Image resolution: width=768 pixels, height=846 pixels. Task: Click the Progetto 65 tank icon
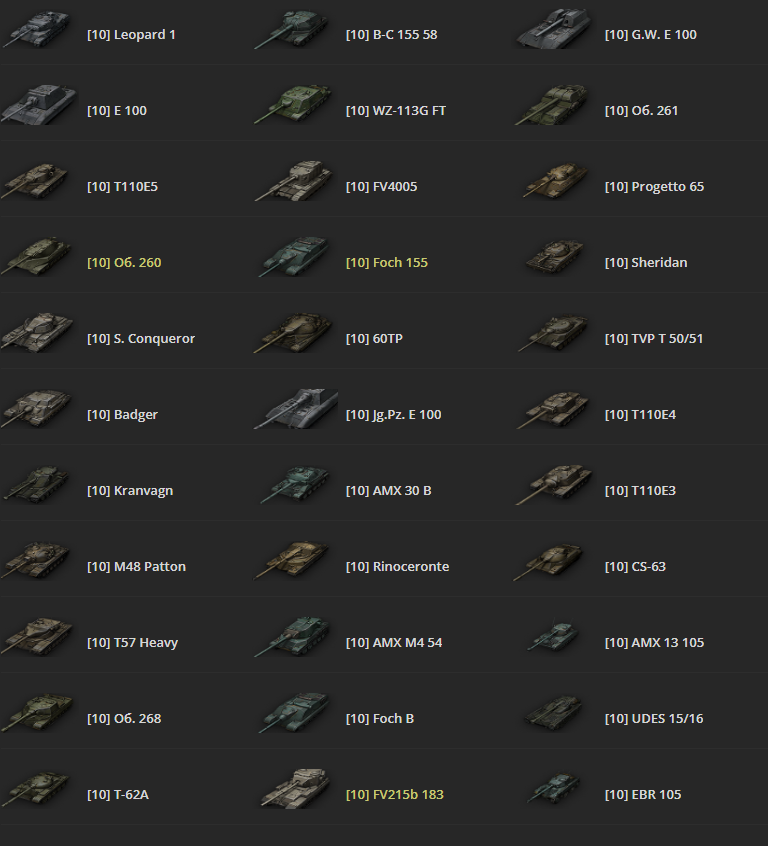click(x=555, y=182)
